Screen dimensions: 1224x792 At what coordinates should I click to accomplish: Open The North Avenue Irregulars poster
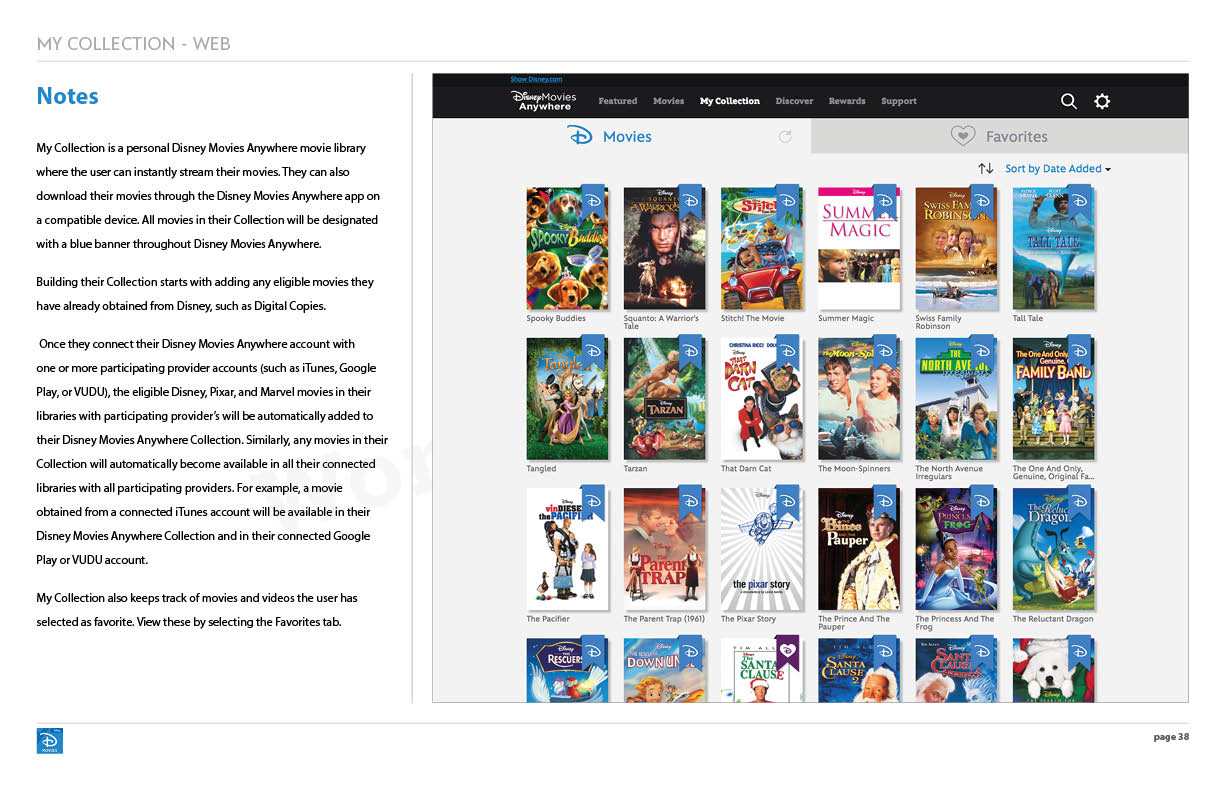(956, 399)
